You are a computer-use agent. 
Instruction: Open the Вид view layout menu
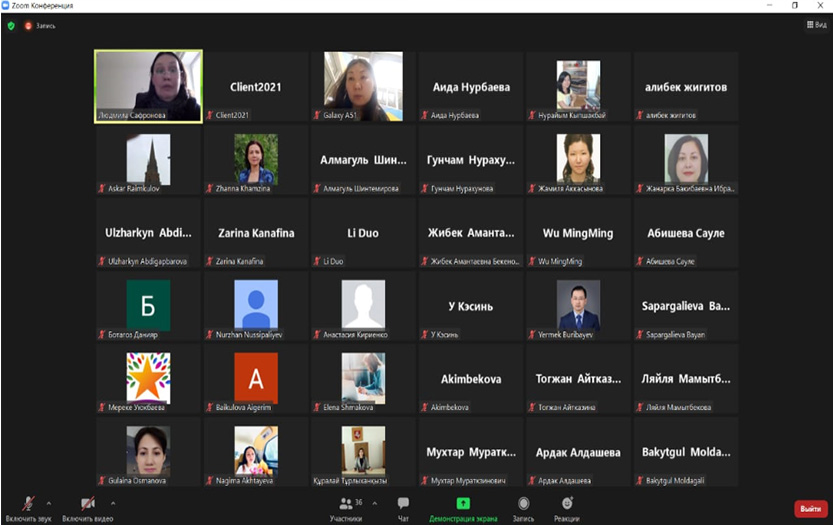[x=814, y=25]
